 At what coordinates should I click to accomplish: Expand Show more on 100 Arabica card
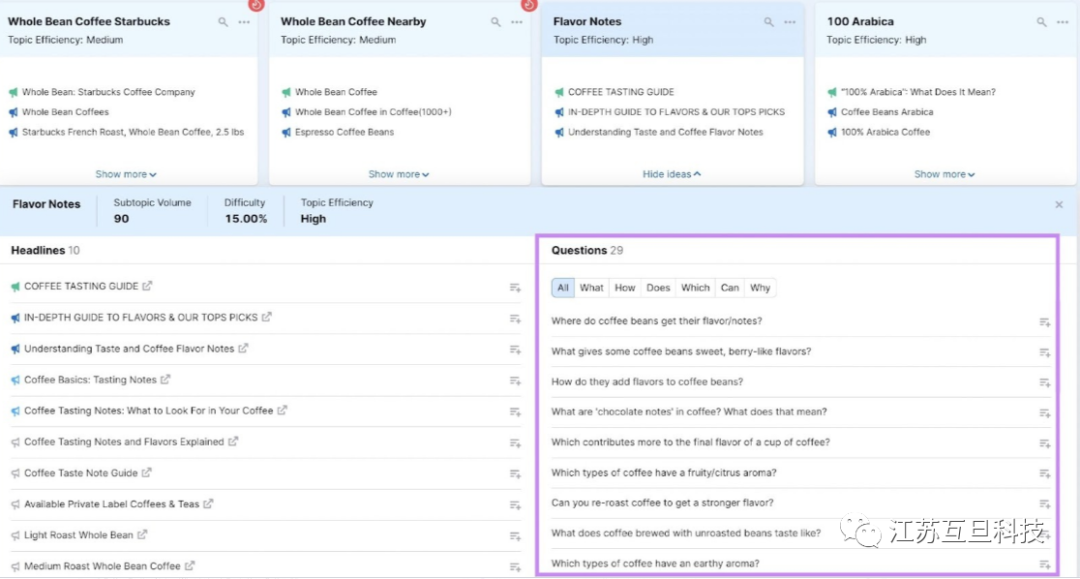tap(944, 174)
